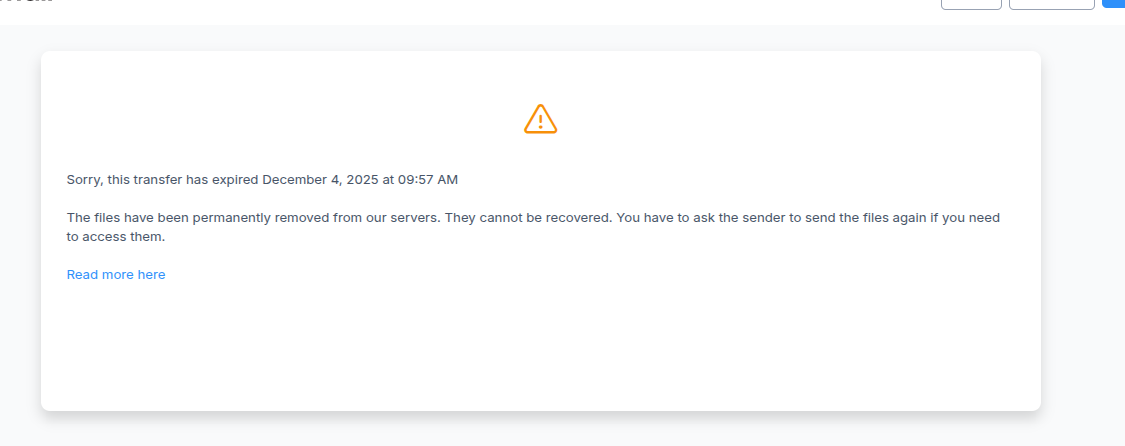Open the "Read more here" link
This screenshot has height=446, width=1125.
coord(116,275)
